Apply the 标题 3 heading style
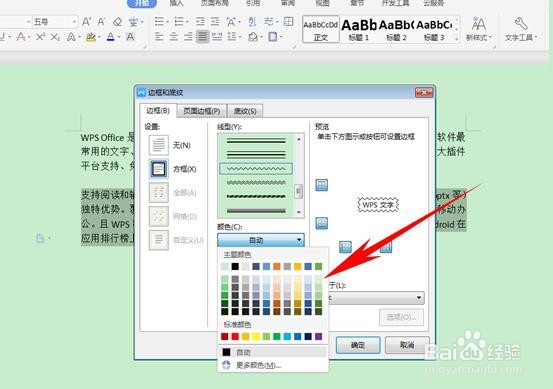Screen dimensions: 553x389 tap(434, 29)
